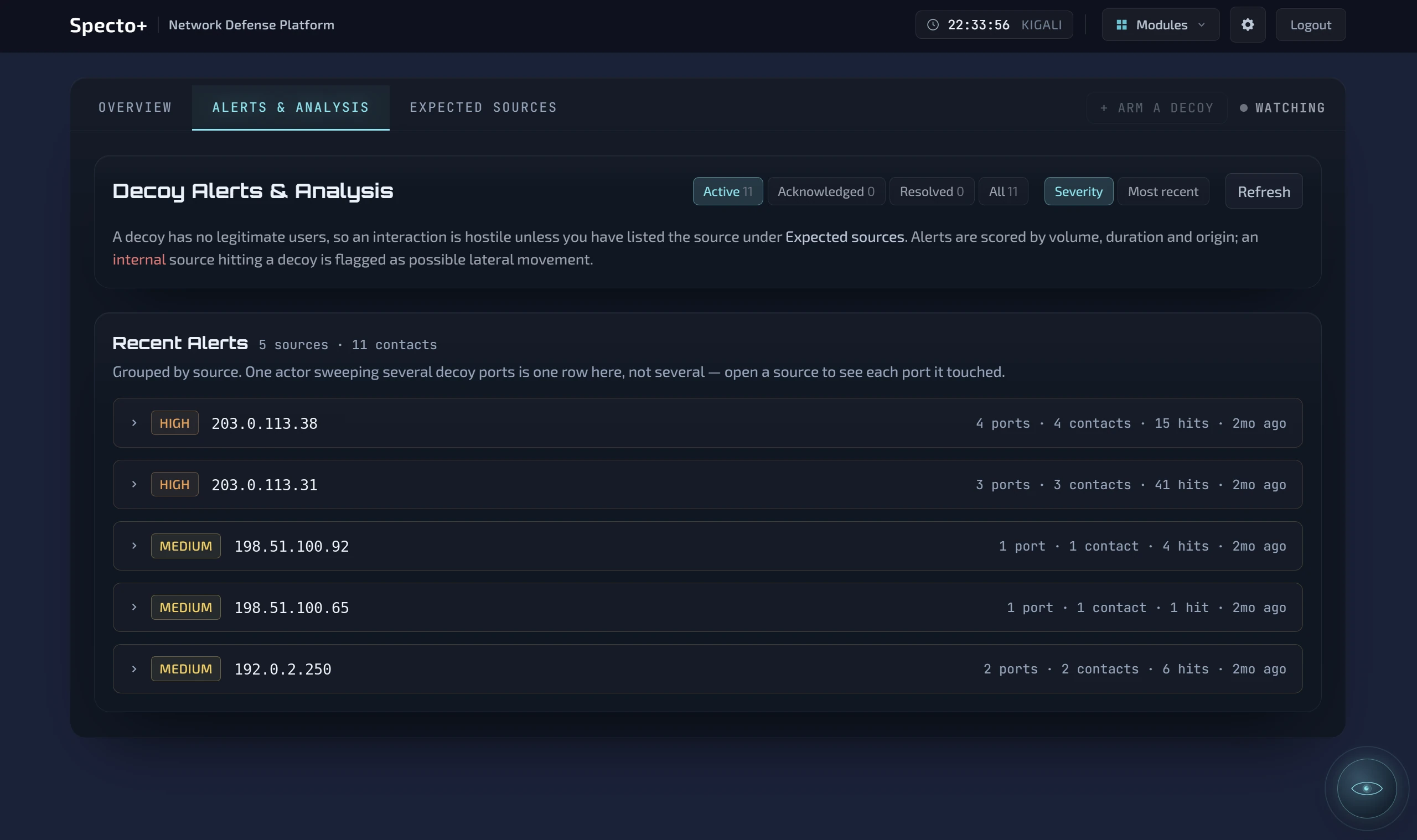Click the IP address 203.0.113.38
The height and width of the screenshot is (840, 1417).
[x=265, y=423]
